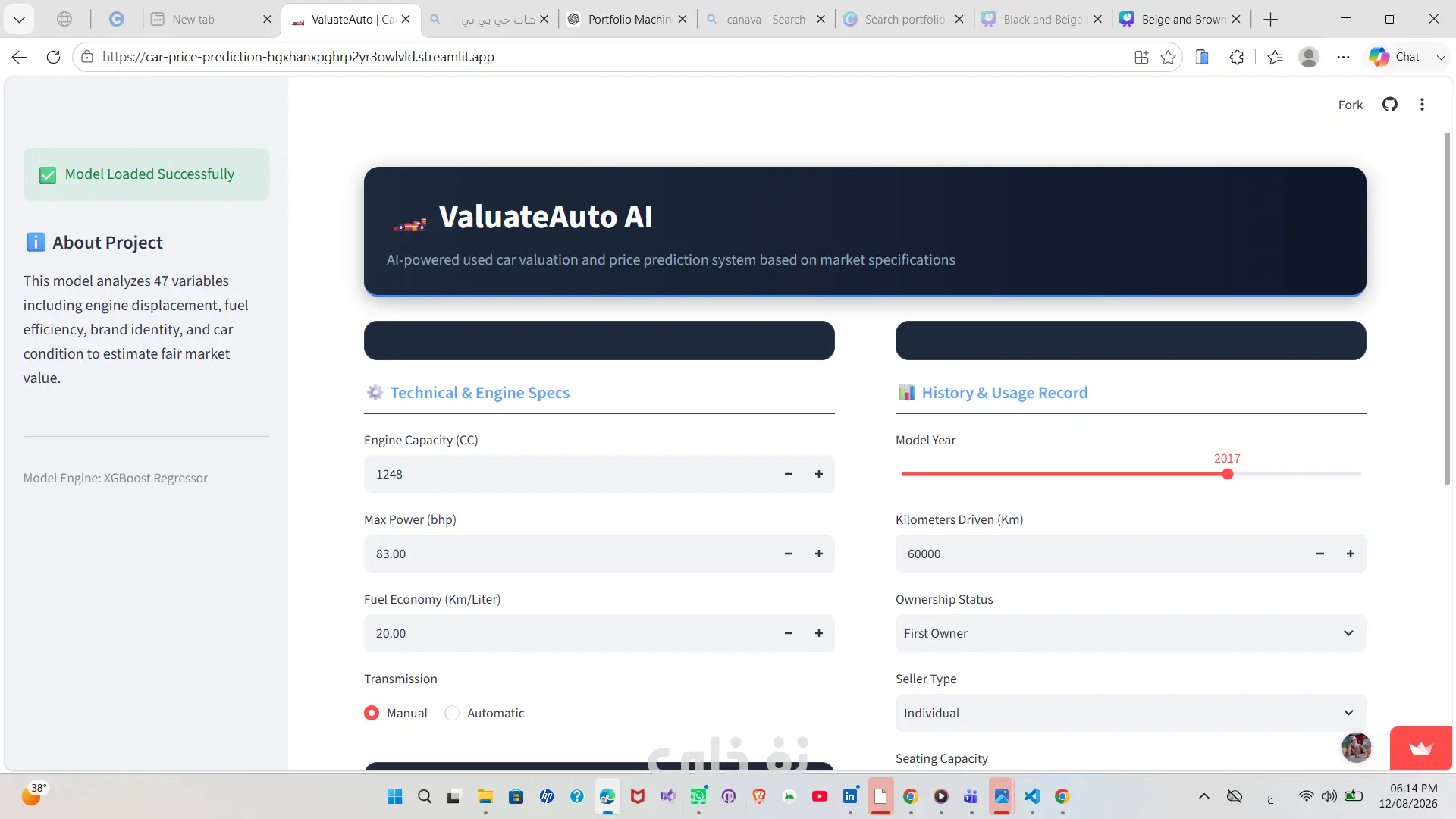Click the Kilometers Driven input field
Image resolution: width=1456 pixels, height=819 pixels.
click(1100, 554)
